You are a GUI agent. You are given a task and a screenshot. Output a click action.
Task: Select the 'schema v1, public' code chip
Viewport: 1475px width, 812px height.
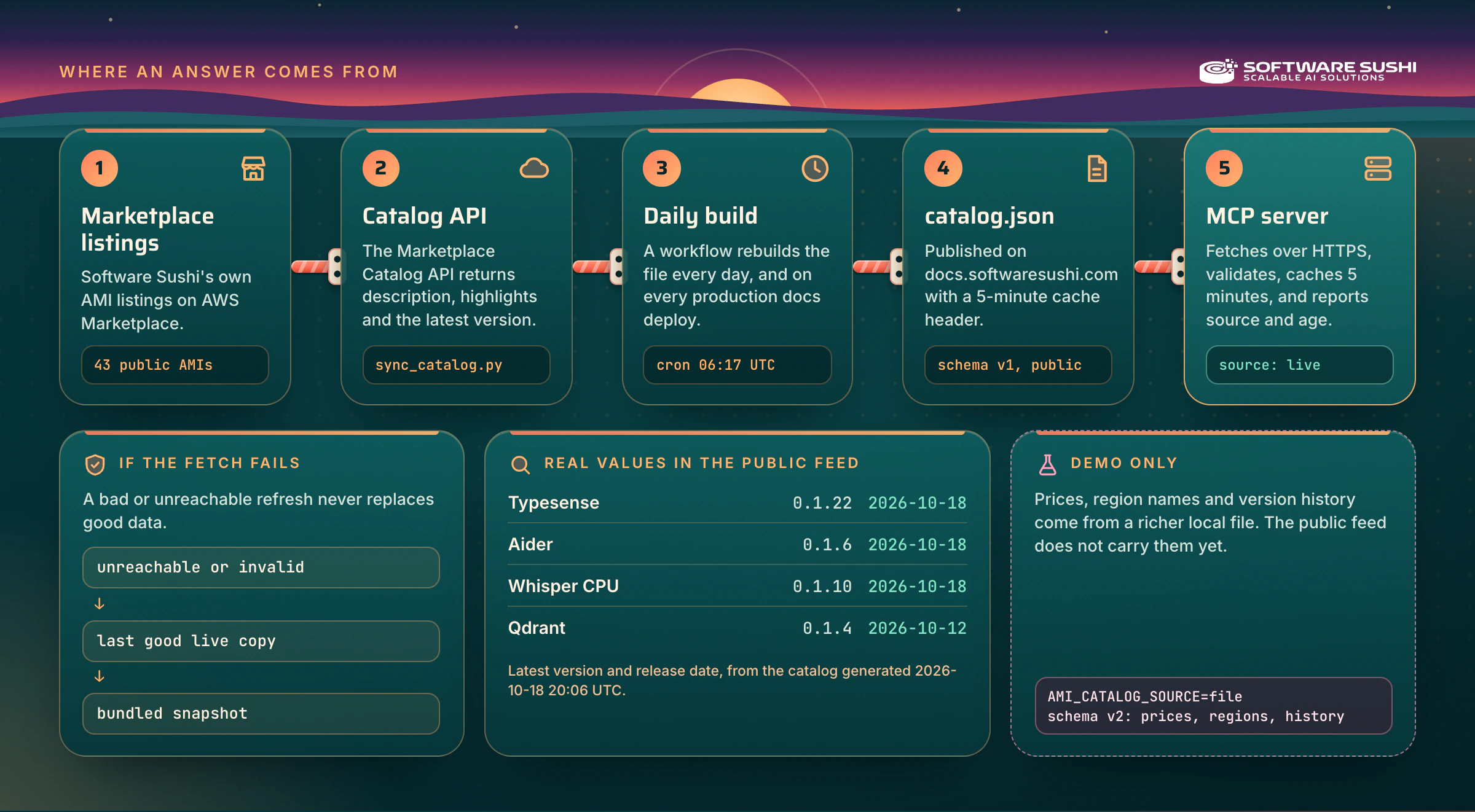coord(1018,365)
